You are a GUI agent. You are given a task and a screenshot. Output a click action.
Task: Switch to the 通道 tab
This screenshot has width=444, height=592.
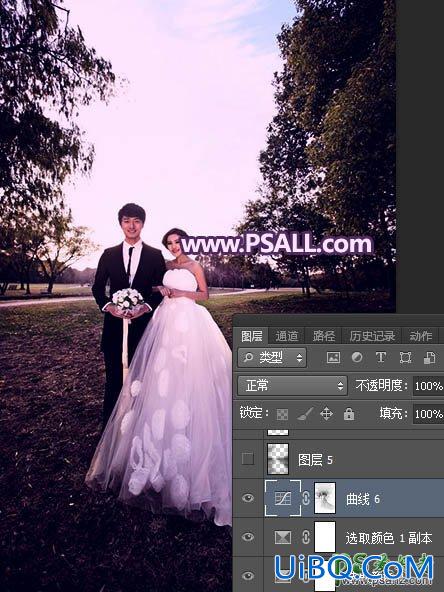287,336
